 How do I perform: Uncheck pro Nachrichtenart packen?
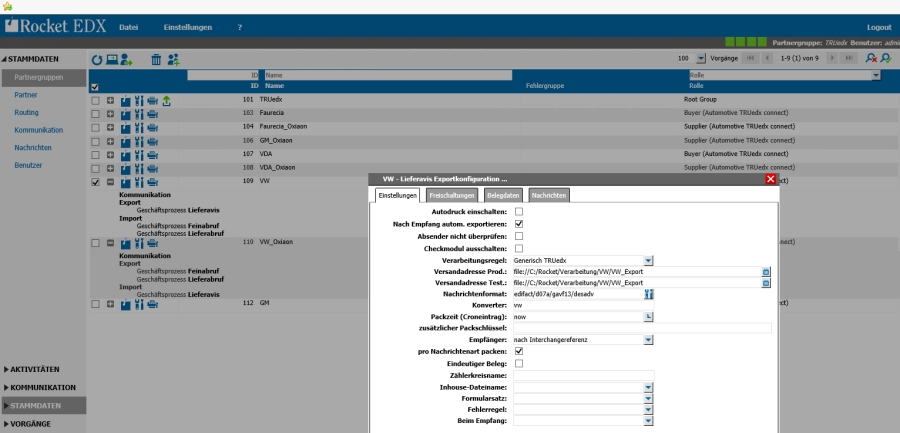pos(519,351)
